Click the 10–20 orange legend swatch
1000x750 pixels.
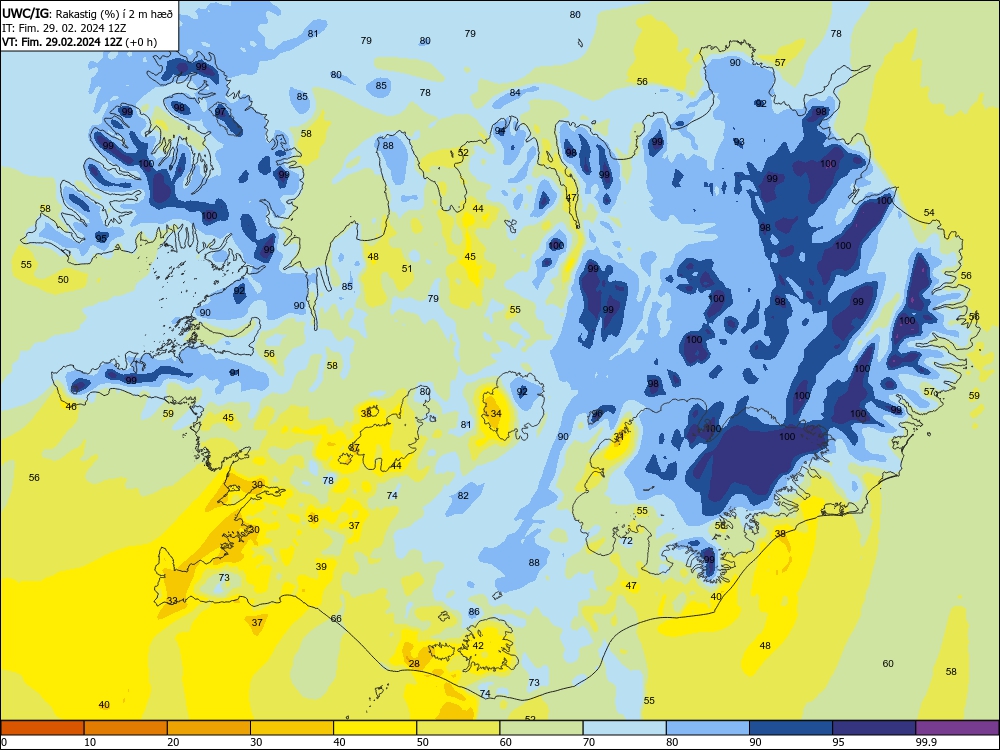click(x=126, y=728)
